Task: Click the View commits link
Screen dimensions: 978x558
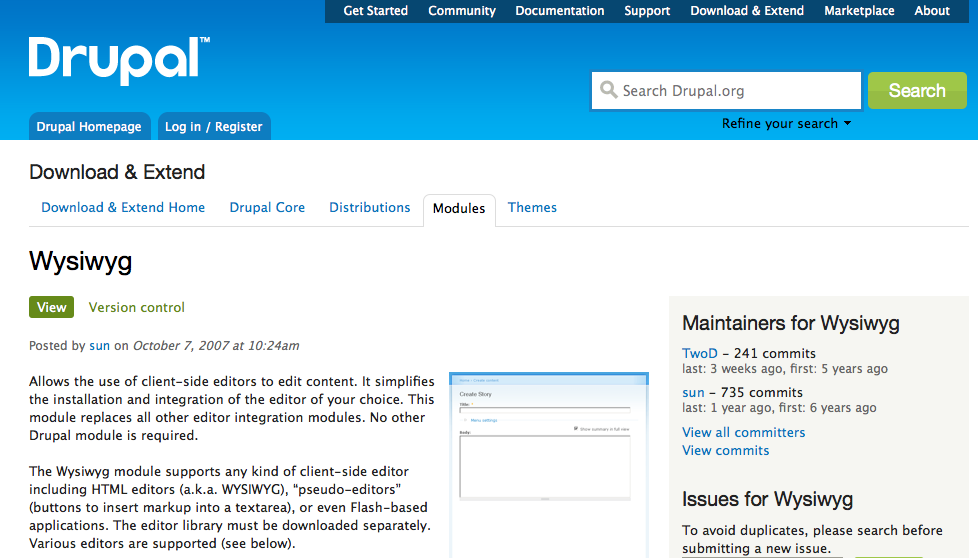Action: (725, 451)
